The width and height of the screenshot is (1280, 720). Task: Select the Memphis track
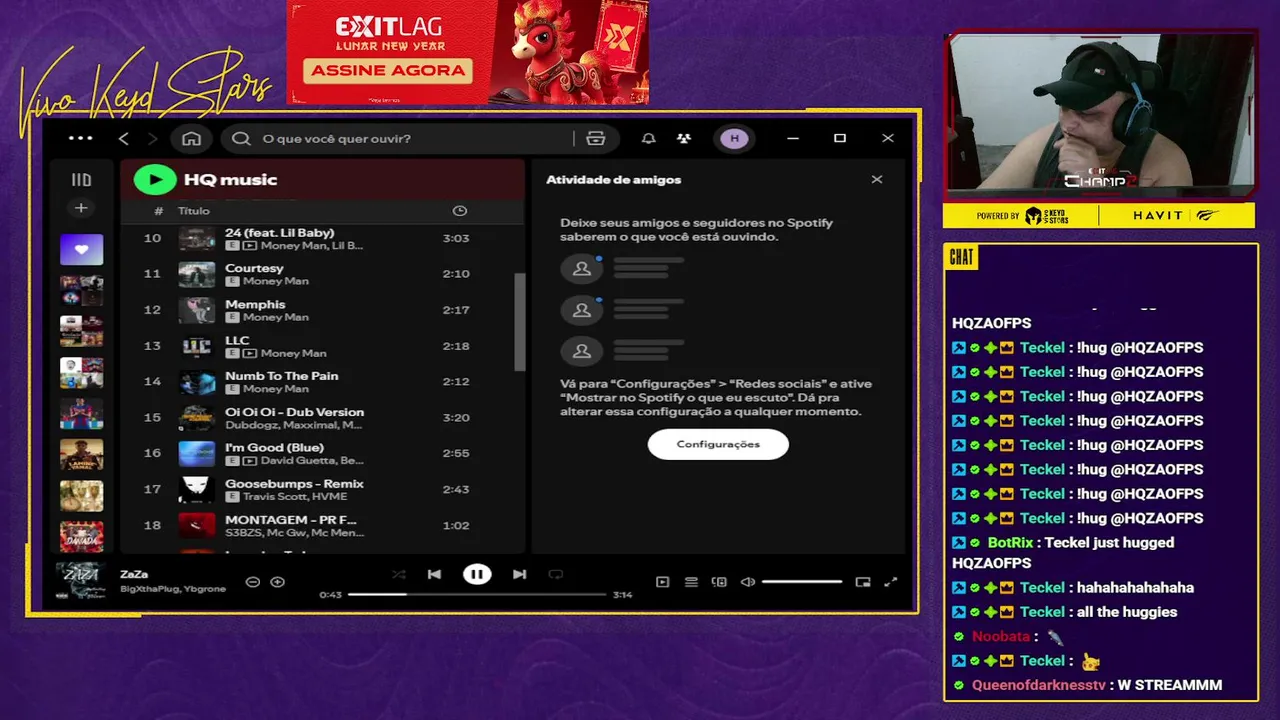(x=322, y=310)
